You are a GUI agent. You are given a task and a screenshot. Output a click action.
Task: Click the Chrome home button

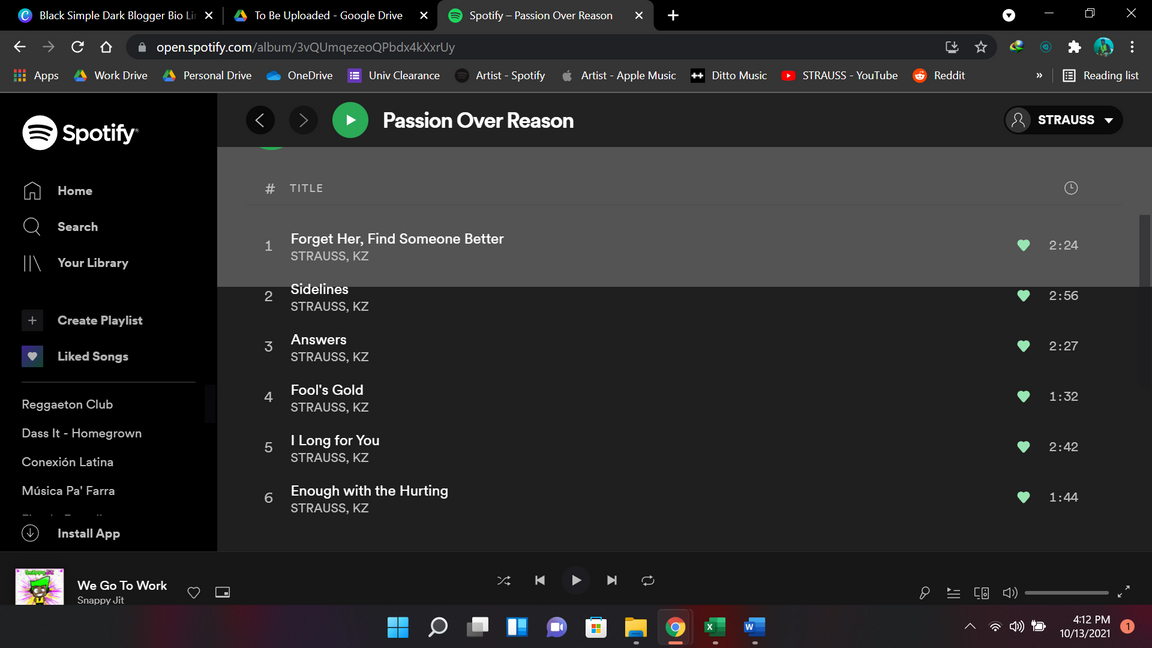point(107,47)
